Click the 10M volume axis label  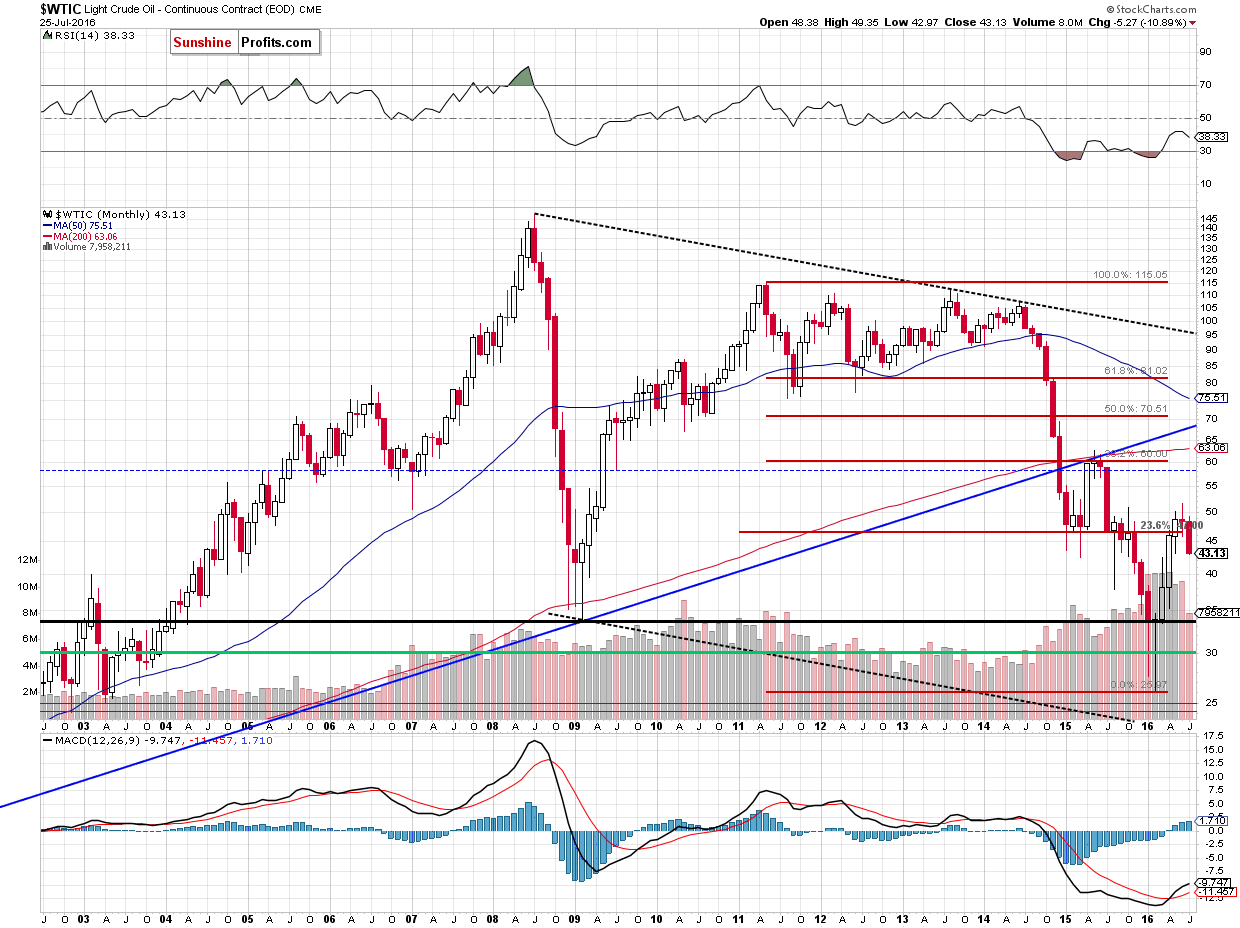tap(28, 586)
